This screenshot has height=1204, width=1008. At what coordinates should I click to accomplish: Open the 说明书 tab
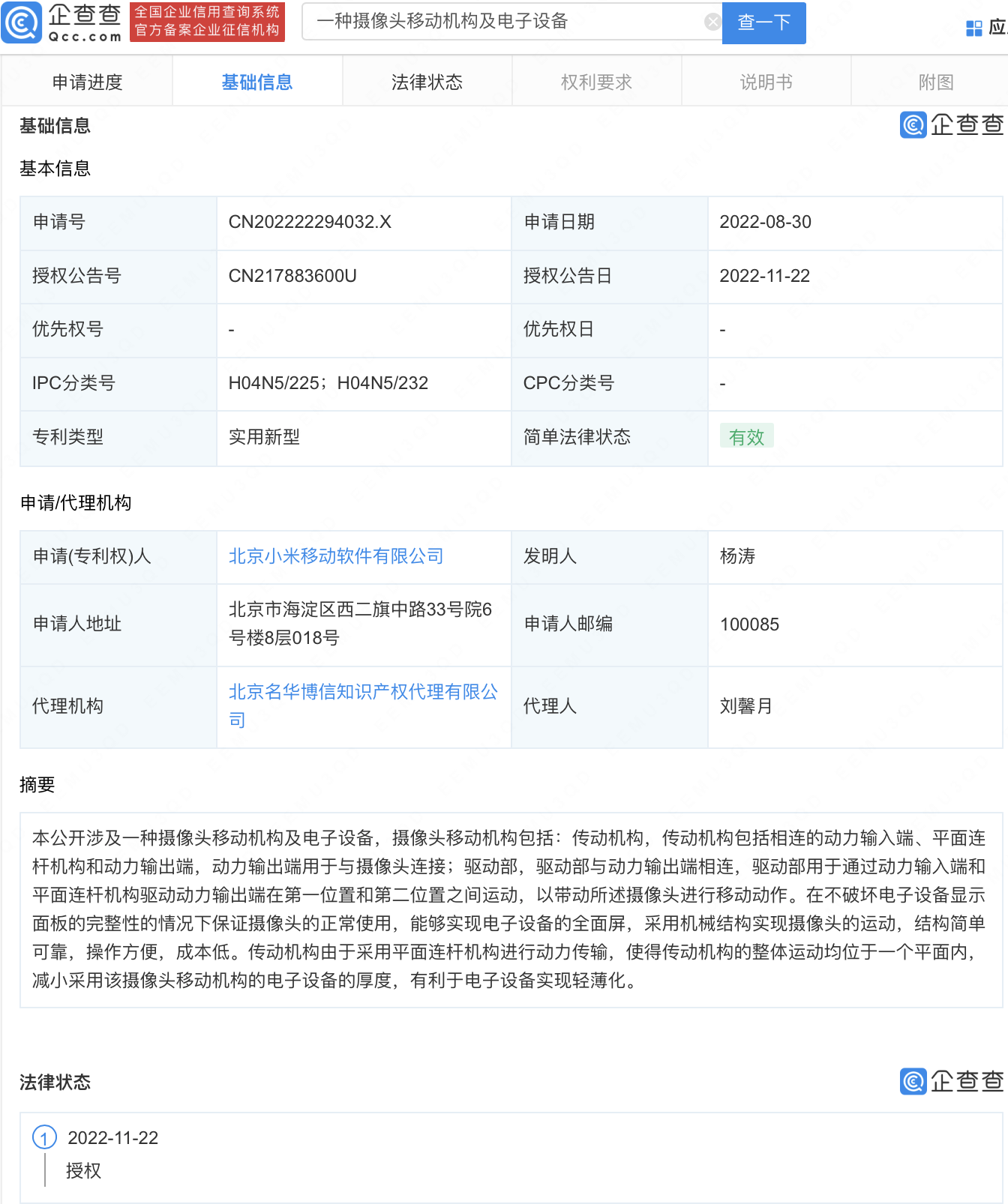point(766,82)
